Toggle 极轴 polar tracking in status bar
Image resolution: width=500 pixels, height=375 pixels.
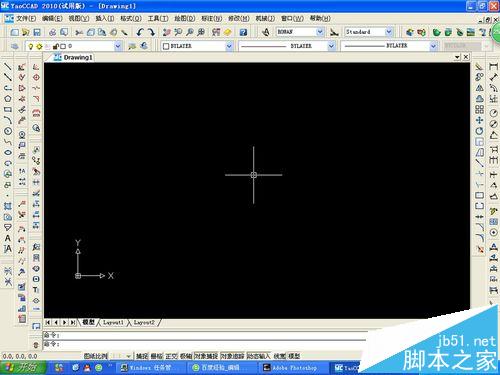point(186,356)
